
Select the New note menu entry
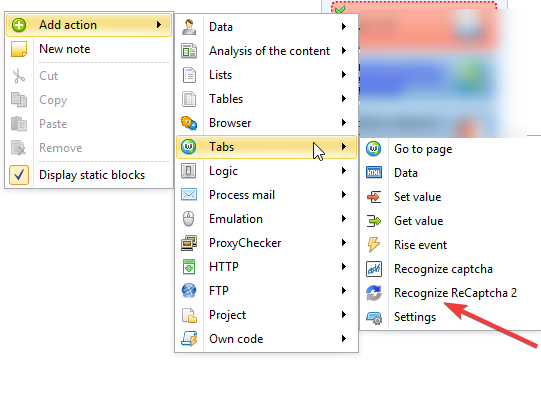(x=89, y=49)
